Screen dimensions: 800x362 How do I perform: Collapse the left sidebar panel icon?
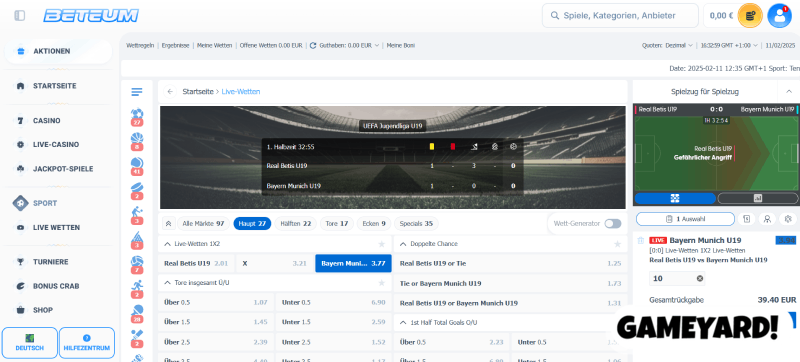20,16
